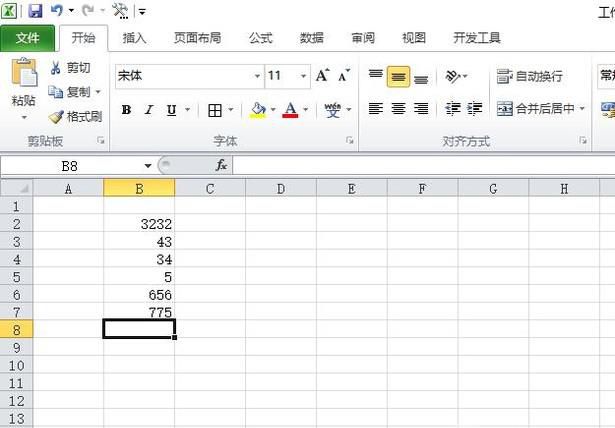Toggle Bold formatting
The height and width of the screenshot is (428, 615).
(x=126, y=110)
